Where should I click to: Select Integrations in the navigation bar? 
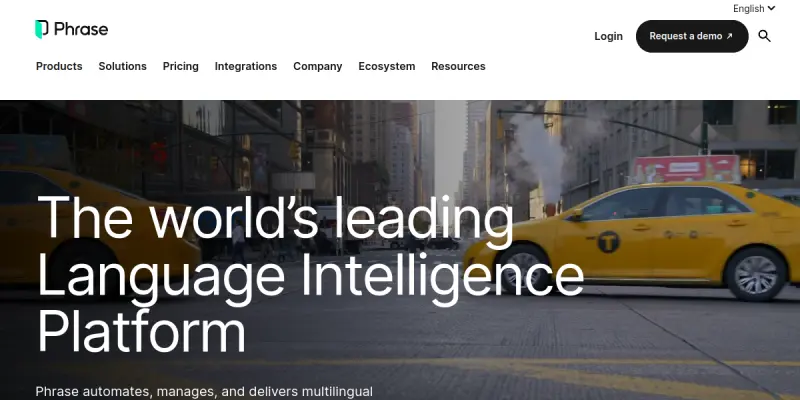pyautogui.click(x=246, y=66)
